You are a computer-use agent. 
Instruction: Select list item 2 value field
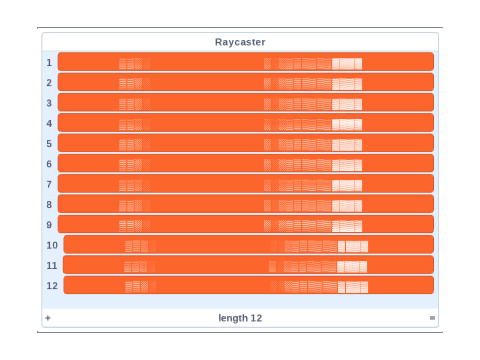point(246,82)
